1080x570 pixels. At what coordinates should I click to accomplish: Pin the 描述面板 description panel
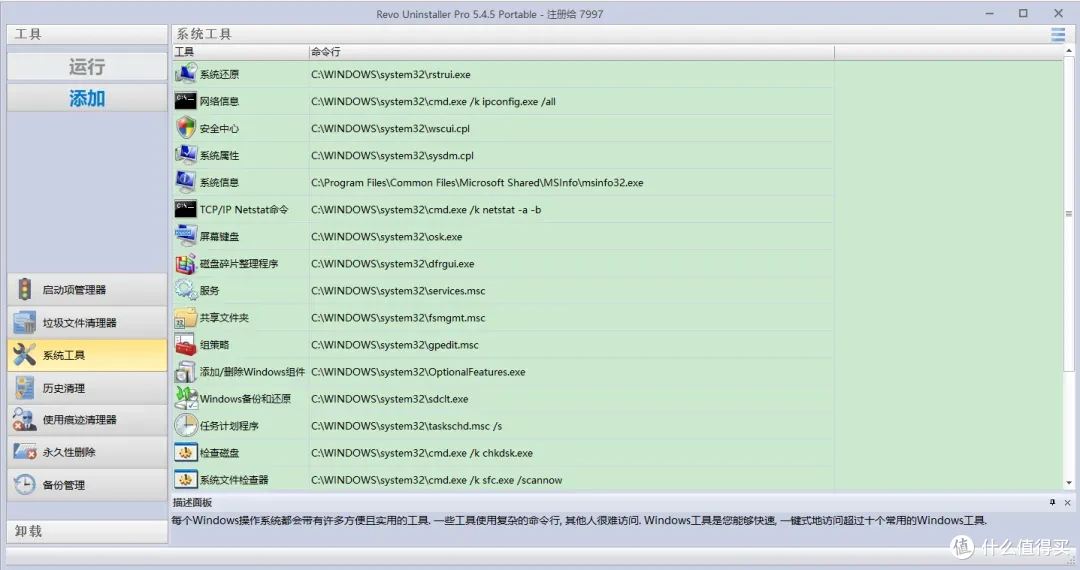(x=1052, y=503)
